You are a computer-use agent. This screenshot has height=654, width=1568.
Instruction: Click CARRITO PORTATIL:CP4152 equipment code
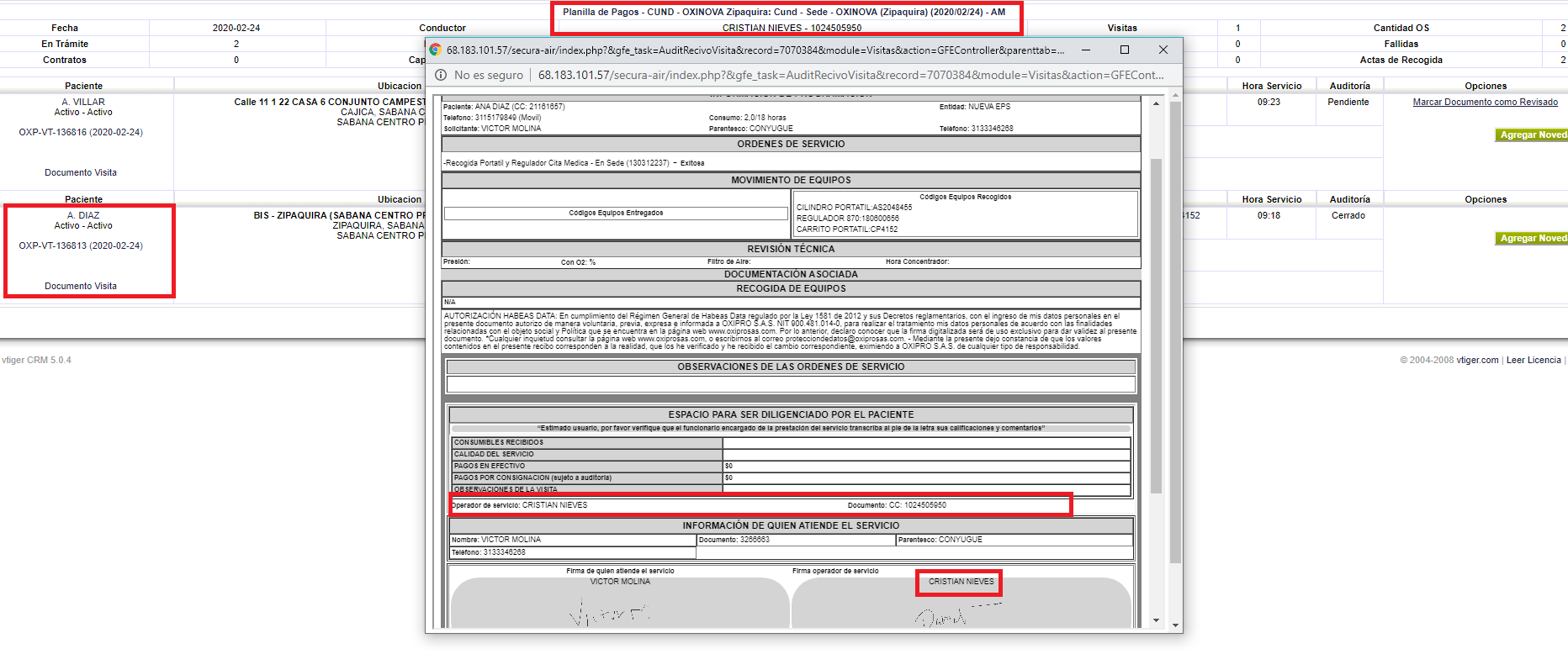coord(846,229)
